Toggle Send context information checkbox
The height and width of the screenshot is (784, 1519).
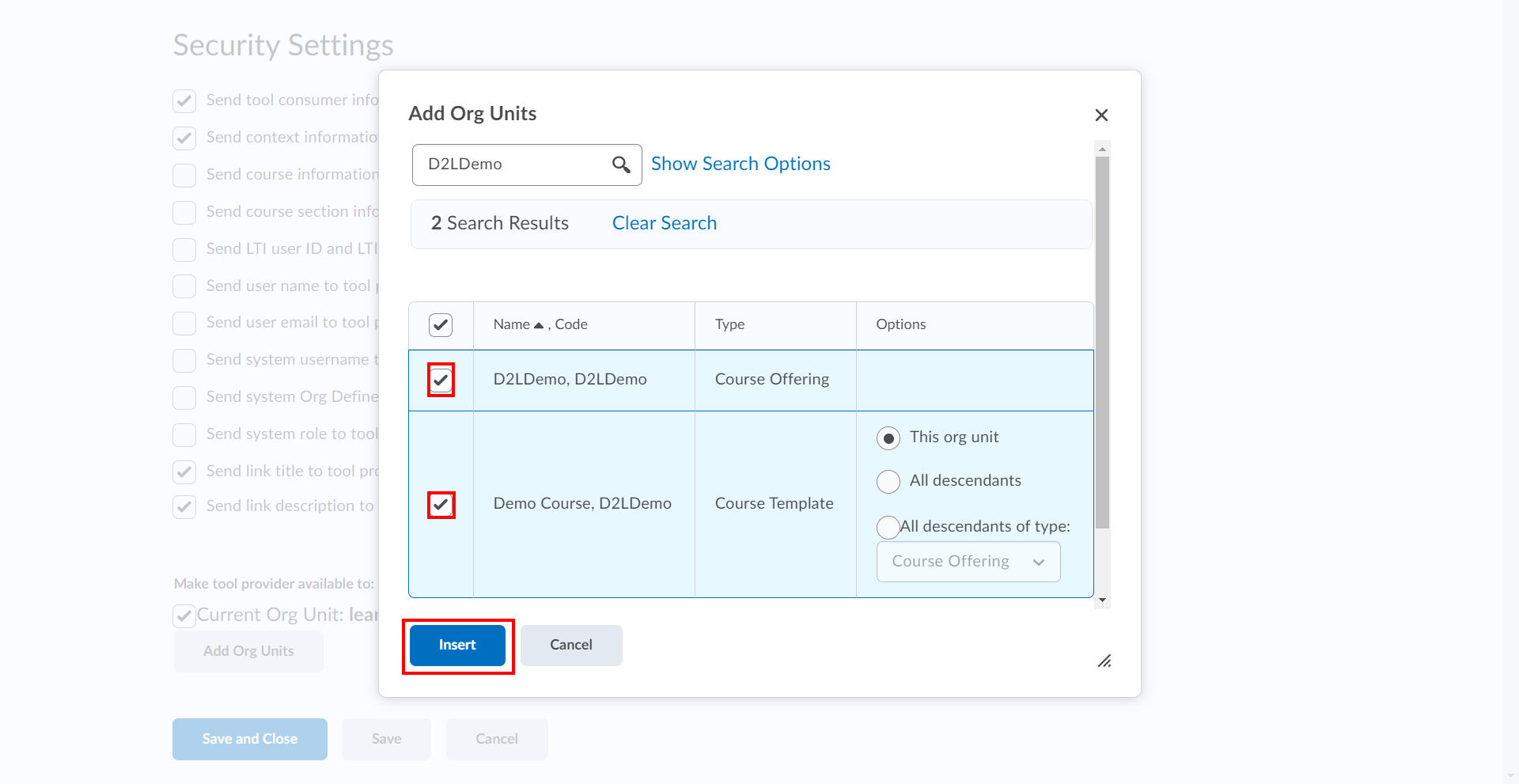click(x=184, y=138)
